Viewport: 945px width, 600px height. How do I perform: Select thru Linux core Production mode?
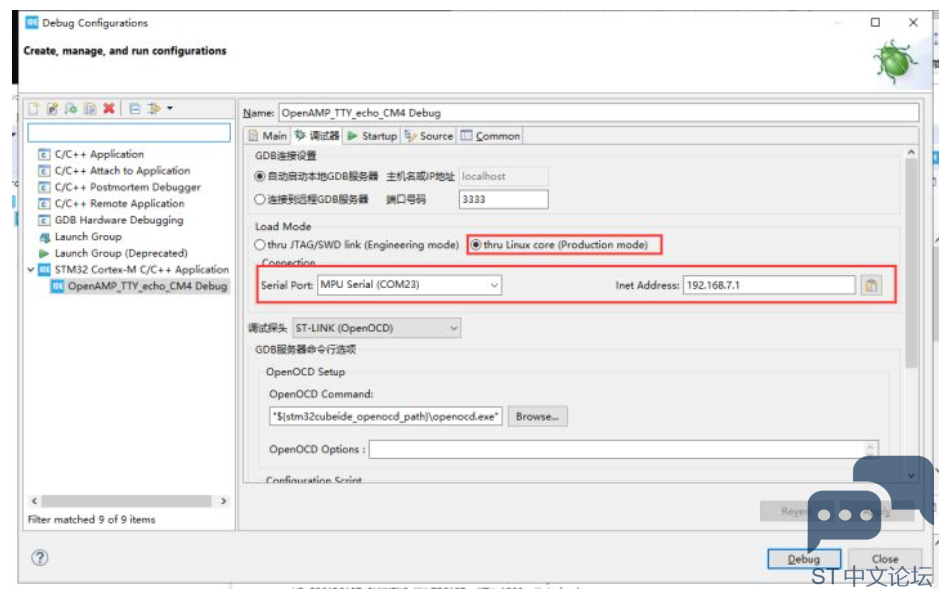(x=476, y=245)
